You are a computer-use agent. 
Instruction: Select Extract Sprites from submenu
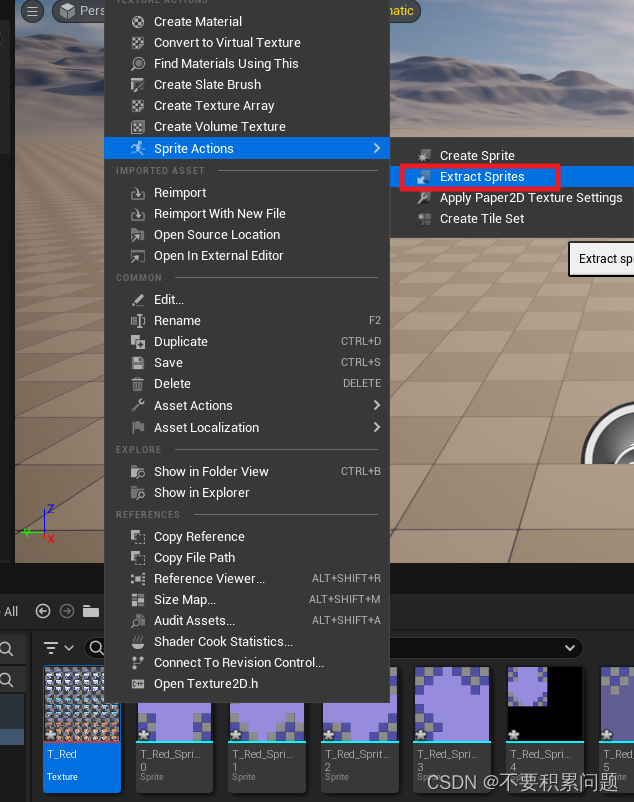tap(512, 176)
